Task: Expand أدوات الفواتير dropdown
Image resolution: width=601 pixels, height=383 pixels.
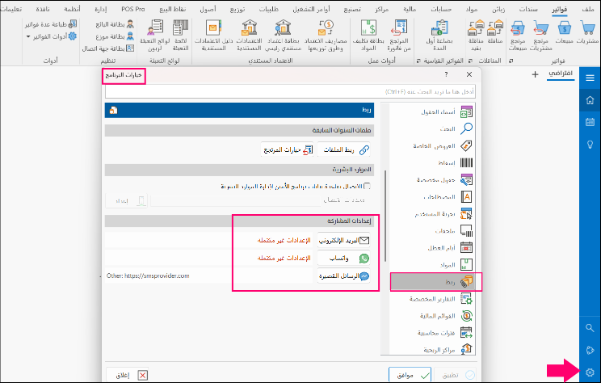Action: tap(51, 36)
